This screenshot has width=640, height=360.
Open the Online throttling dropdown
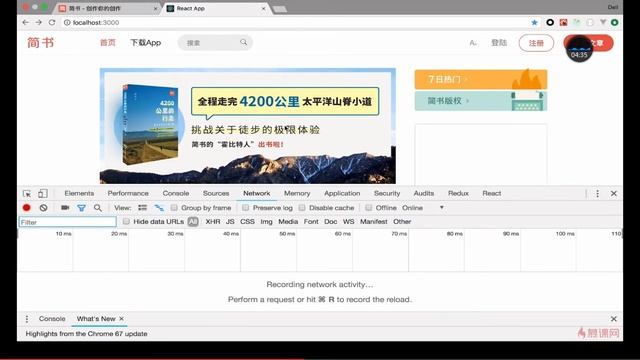click(x=423, y=208)
